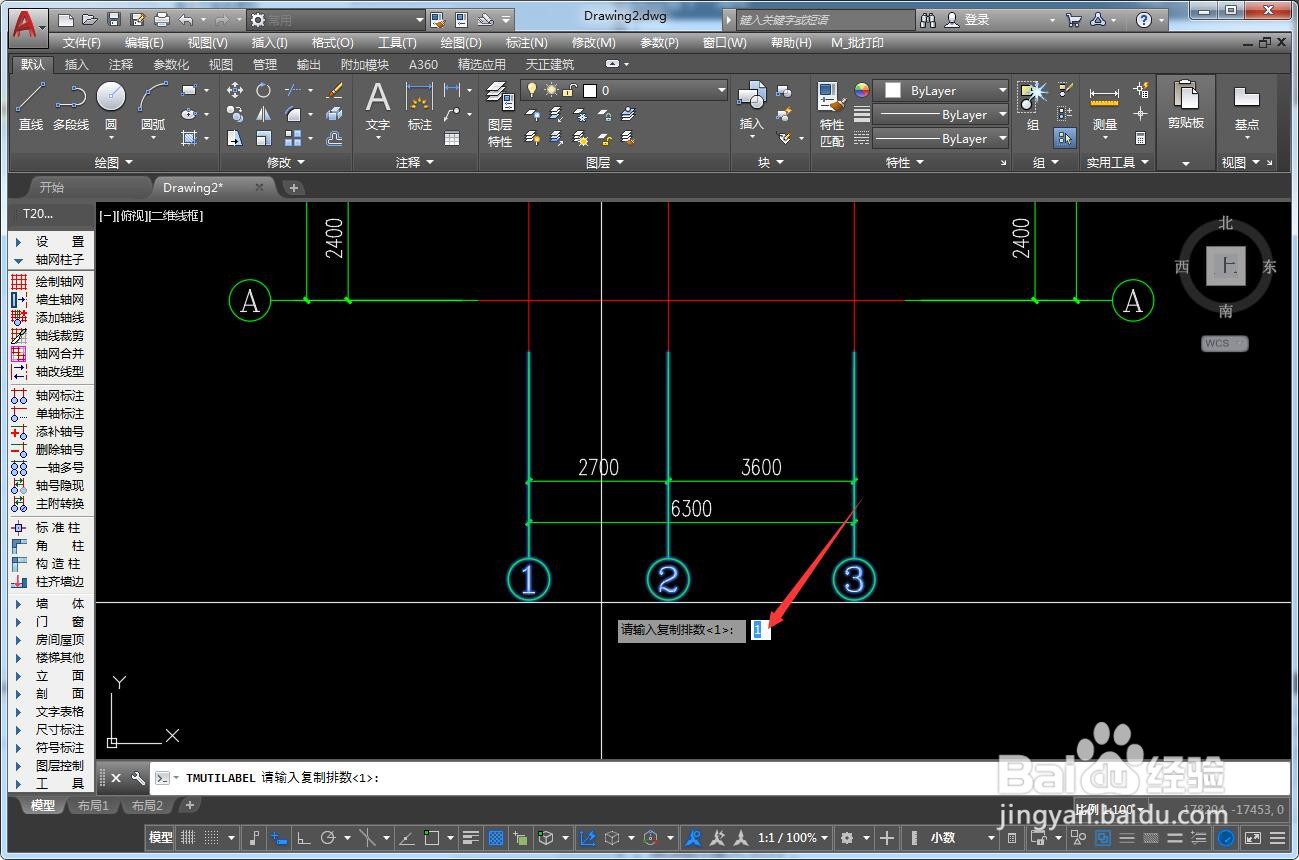Expand the 绘图 panel
The image size is (1299, 860).
pyautogui.click(x=113, y=162)
